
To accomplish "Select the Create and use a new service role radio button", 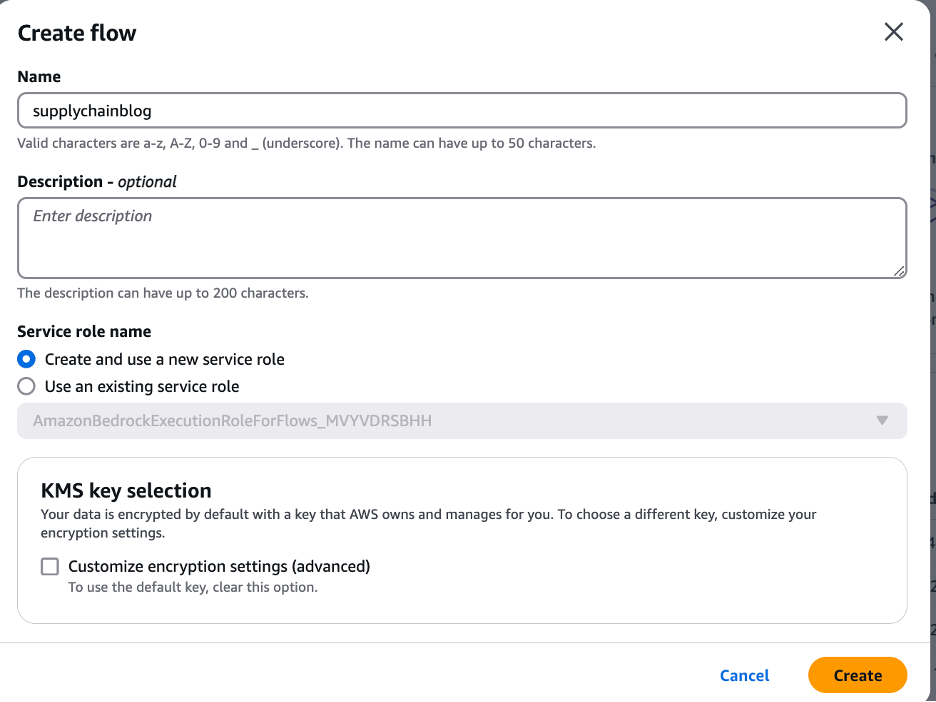I will tap(27, 359).
